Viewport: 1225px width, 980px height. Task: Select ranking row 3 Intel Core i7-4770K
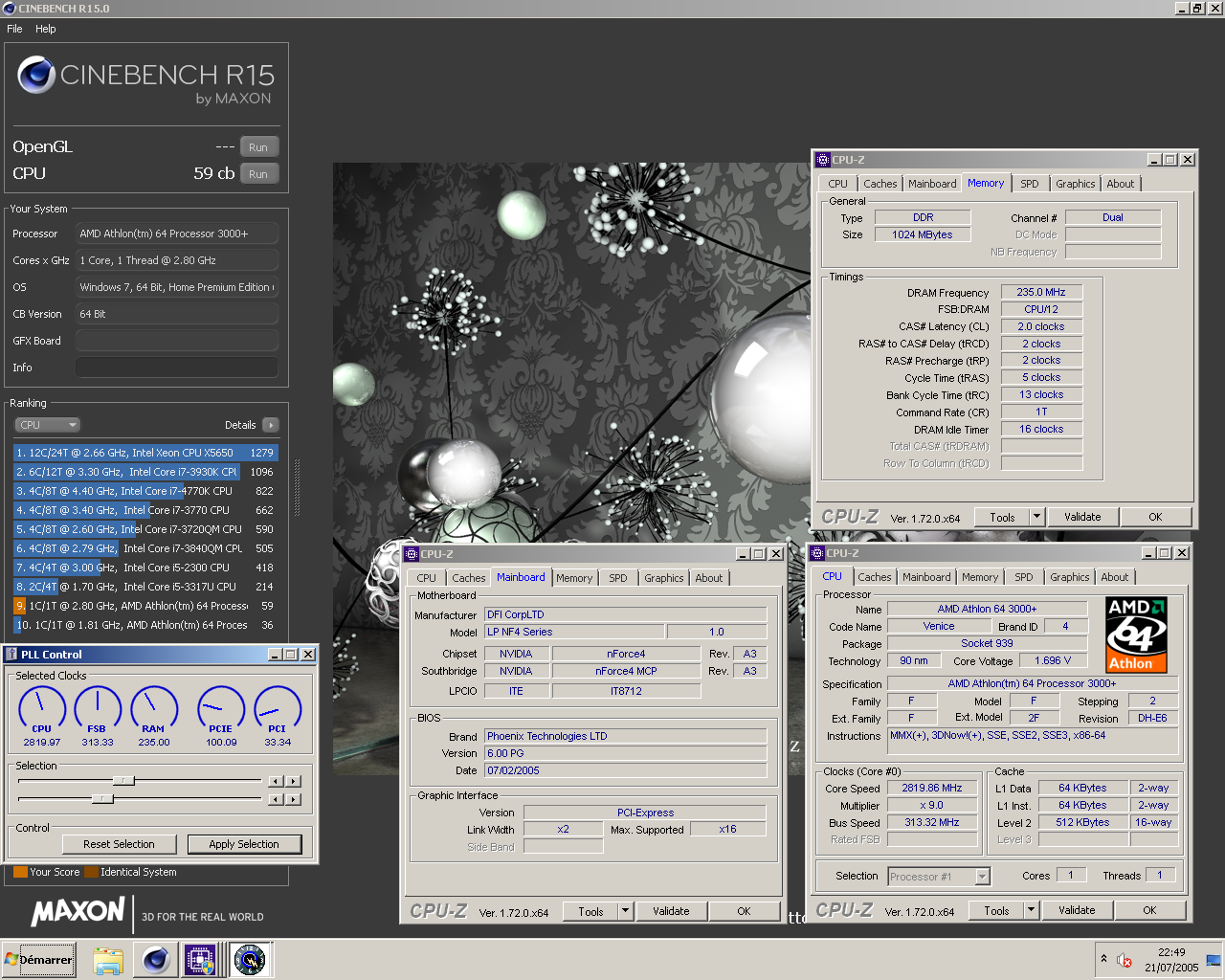145,491
